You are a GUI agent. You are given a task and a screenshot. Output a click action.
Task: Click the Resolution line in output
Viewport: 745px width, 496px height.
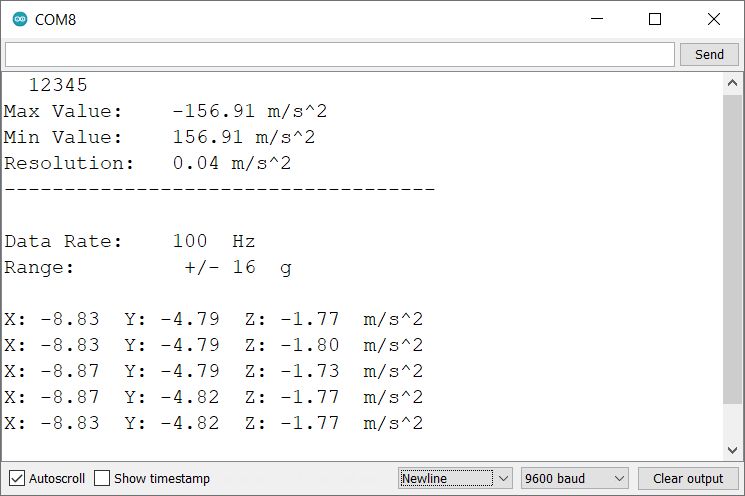[148, 162]
